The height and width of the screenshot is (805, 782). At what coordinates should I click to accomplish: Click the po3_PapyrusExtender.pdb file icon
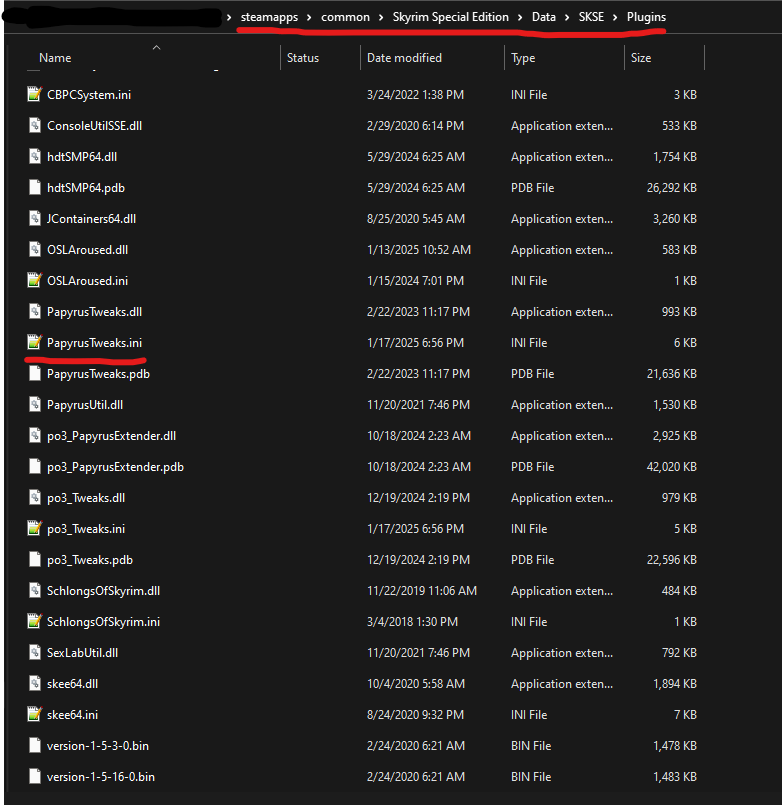coord(34,467)
